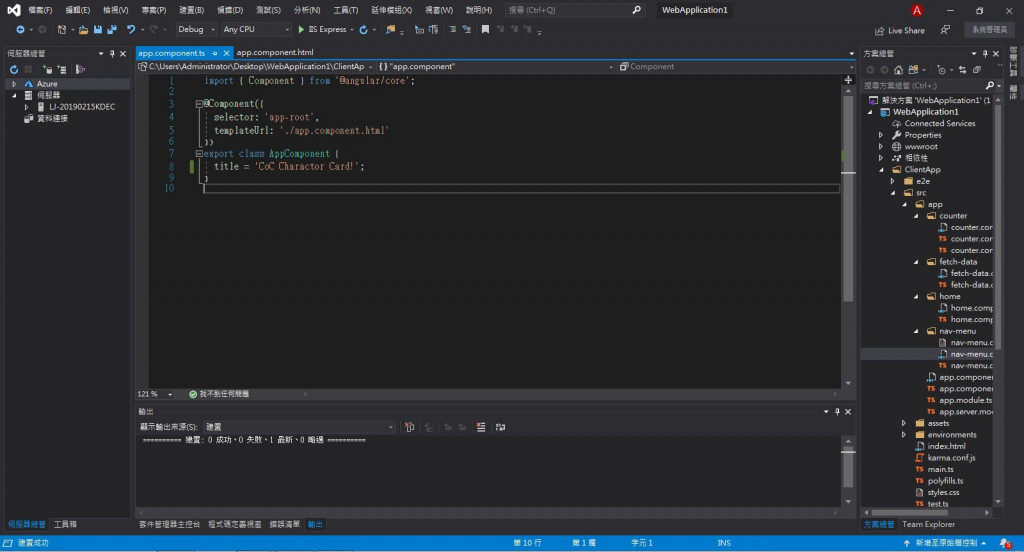Screen dimensions: 1024x552
Task: Click the pending changes filter clock icon
Action: coord(941,70)
